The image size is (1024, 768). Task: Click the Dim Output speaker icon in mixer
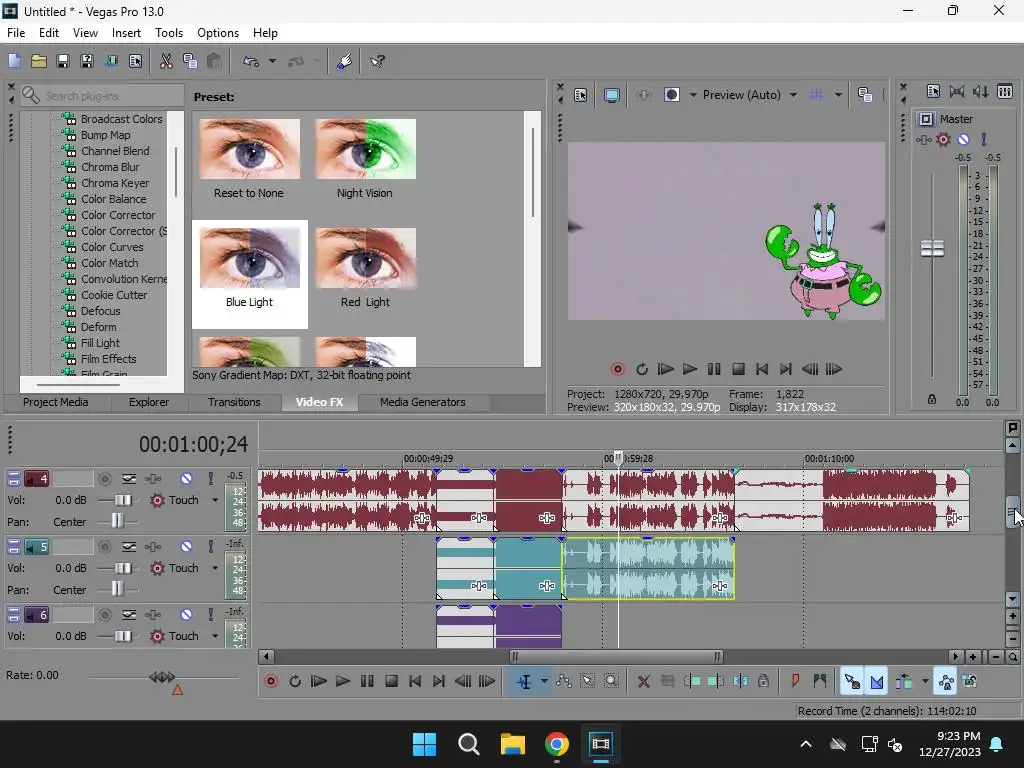pyautogui.click(x=980, y=92)
